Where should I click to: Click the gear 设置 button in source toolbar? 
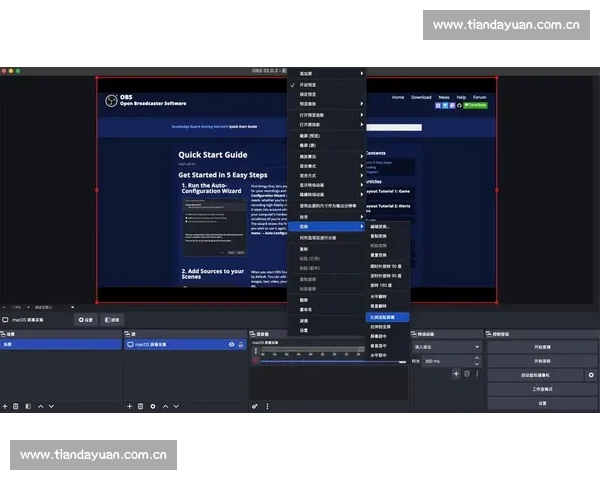tap(86, 320)
